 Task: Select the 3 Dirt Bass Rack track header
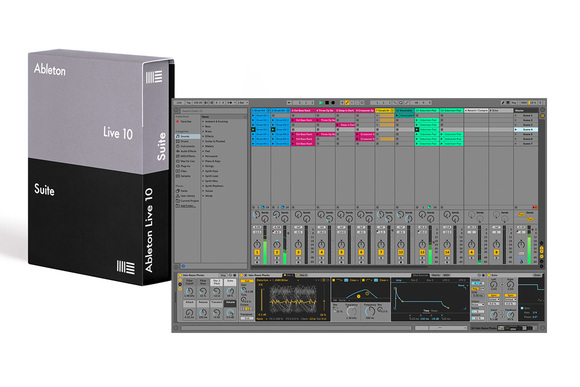303,110
